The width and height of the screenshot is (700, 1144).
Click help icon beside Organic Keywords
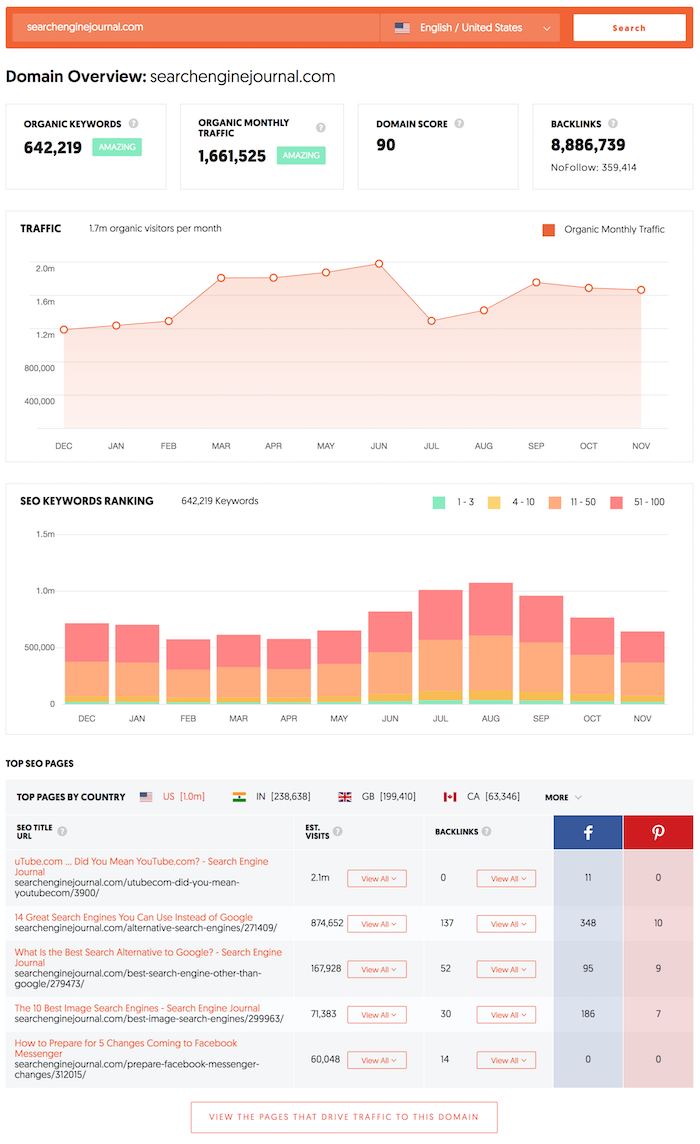tap(134, 123)
